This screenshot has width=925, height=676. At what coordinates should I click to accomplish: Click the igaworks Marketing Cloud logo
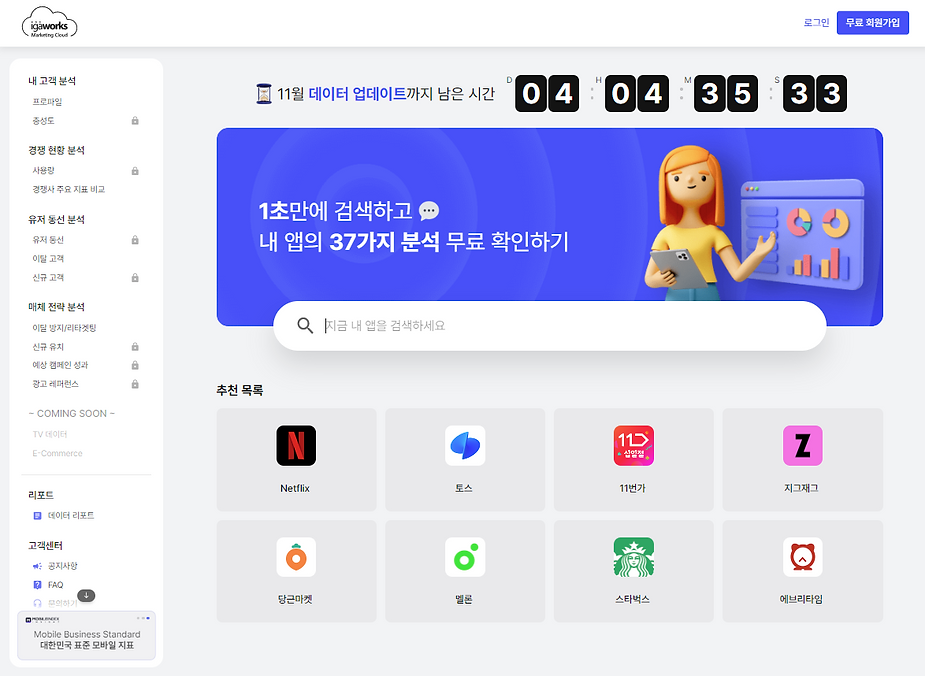coord(50,23)
